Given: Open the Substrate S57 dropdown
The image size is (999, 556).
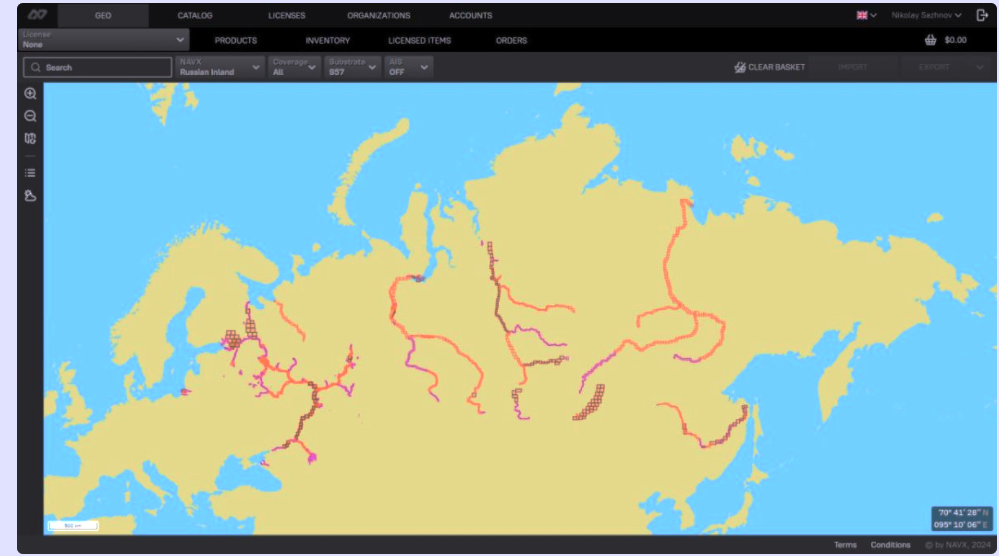Looking at the screenshot, I should (x=353, y=67).
